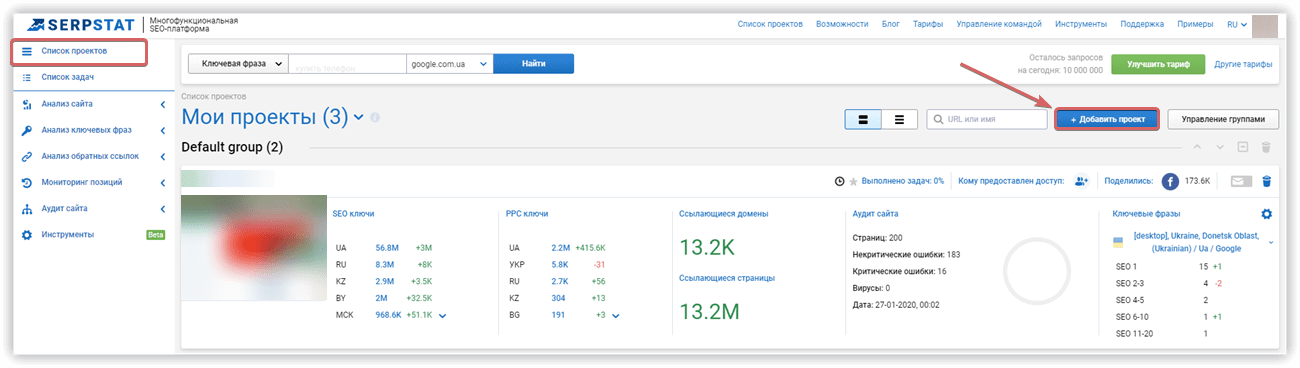1300x368 pixels.
Task: Open Примеры in top navigation
Action: tap(1195, 23)
